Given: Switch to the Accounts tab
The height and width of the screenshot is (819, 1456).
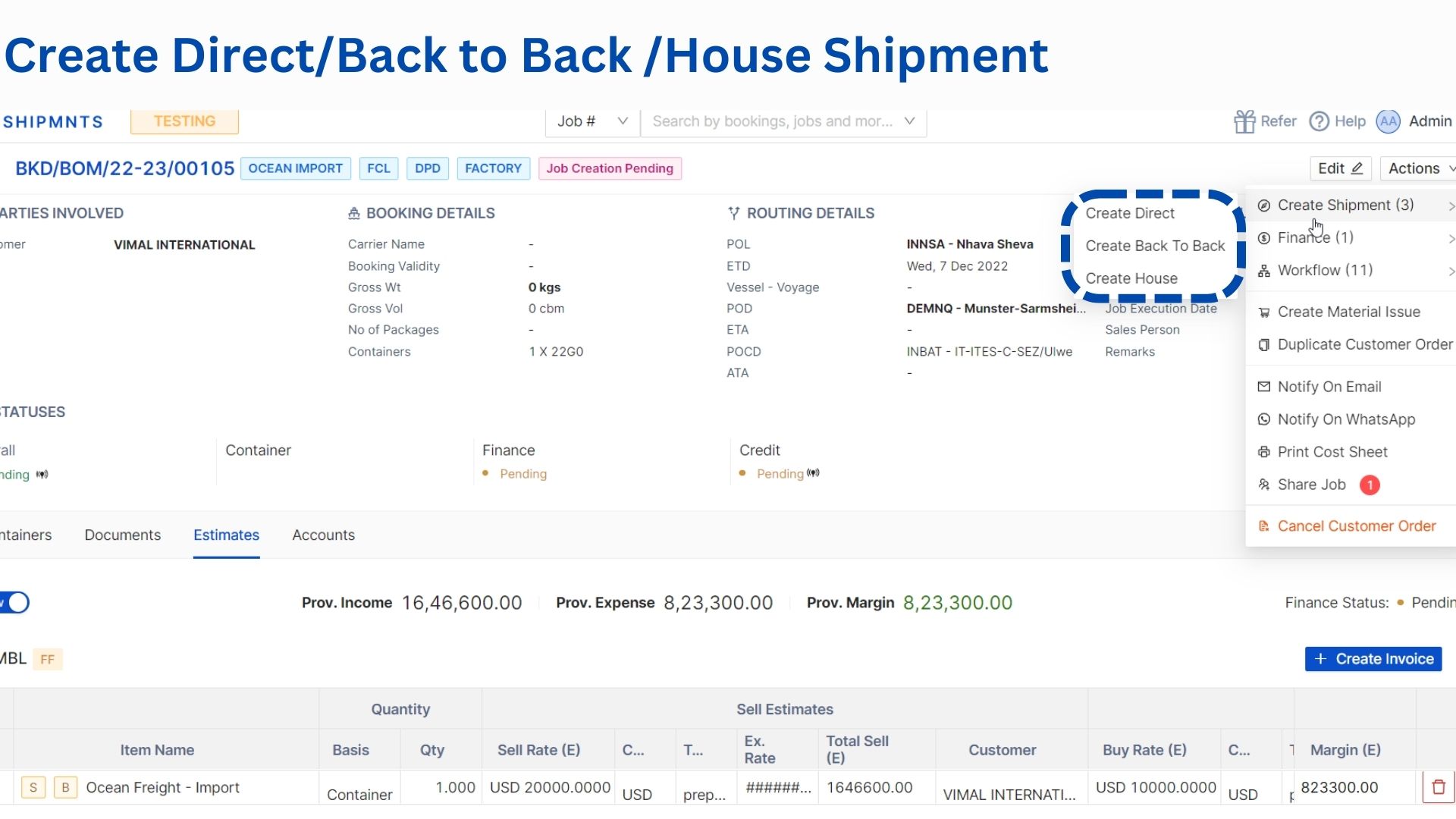Looking at the screenshot, I should tap(323, 535).
